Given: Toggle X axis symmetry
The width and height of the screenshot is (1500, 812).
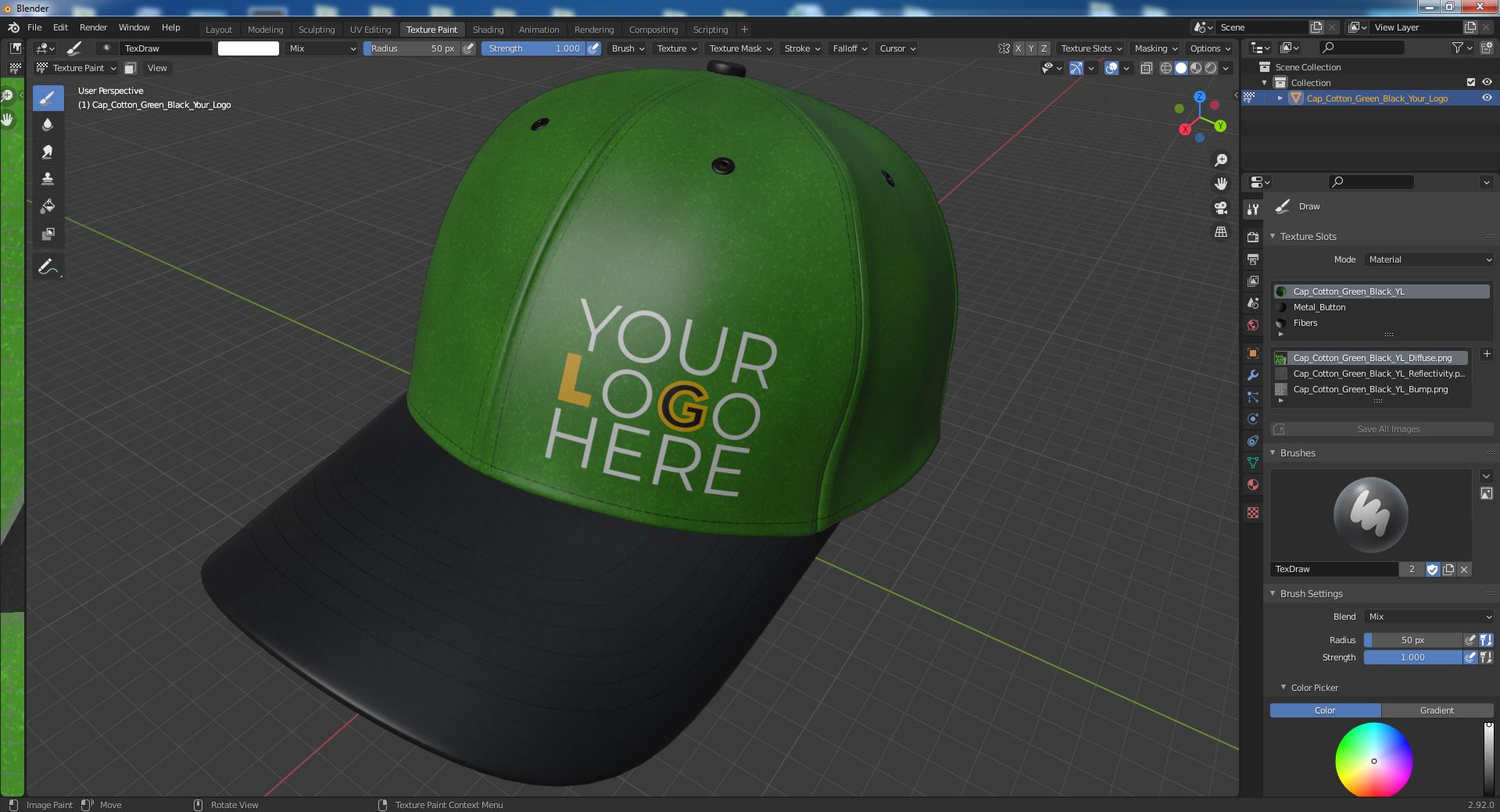Looking at the screenshot, I should pos(1018,48).
